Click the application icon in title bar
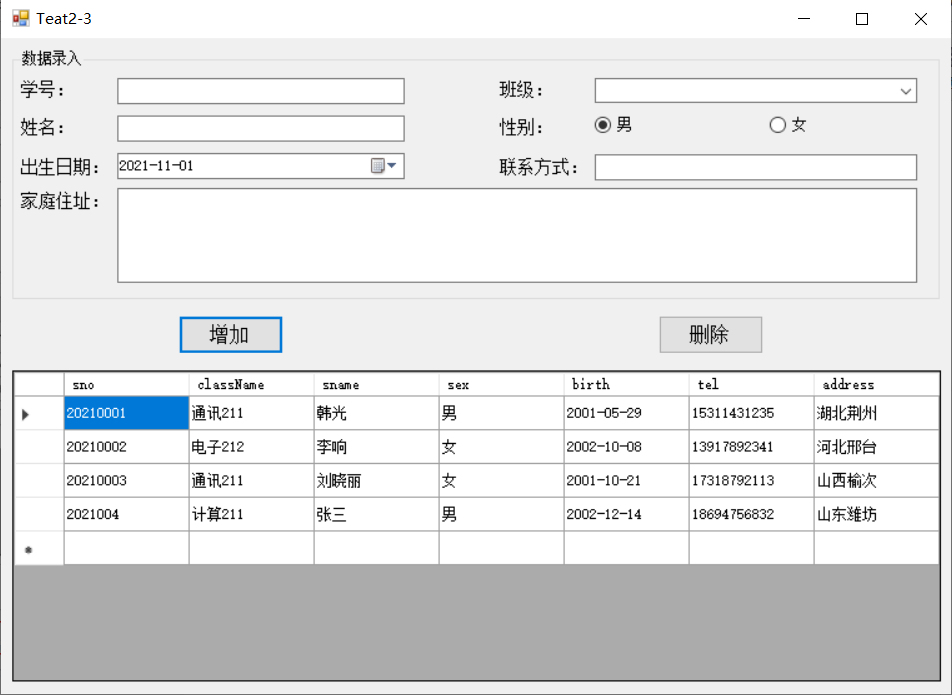The image size is (952, 695). [x=21, y=18]
